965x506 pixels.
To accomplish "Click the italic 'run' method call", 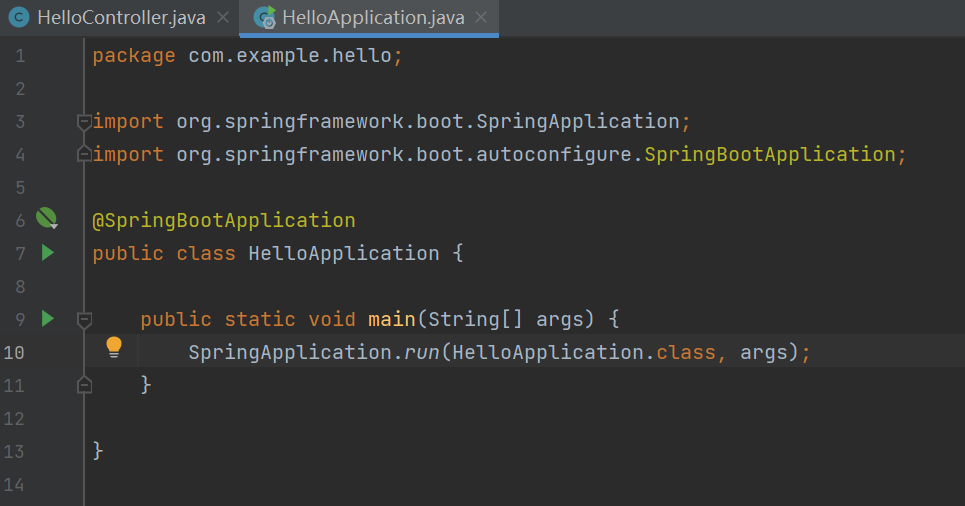I will coord(422,352).
